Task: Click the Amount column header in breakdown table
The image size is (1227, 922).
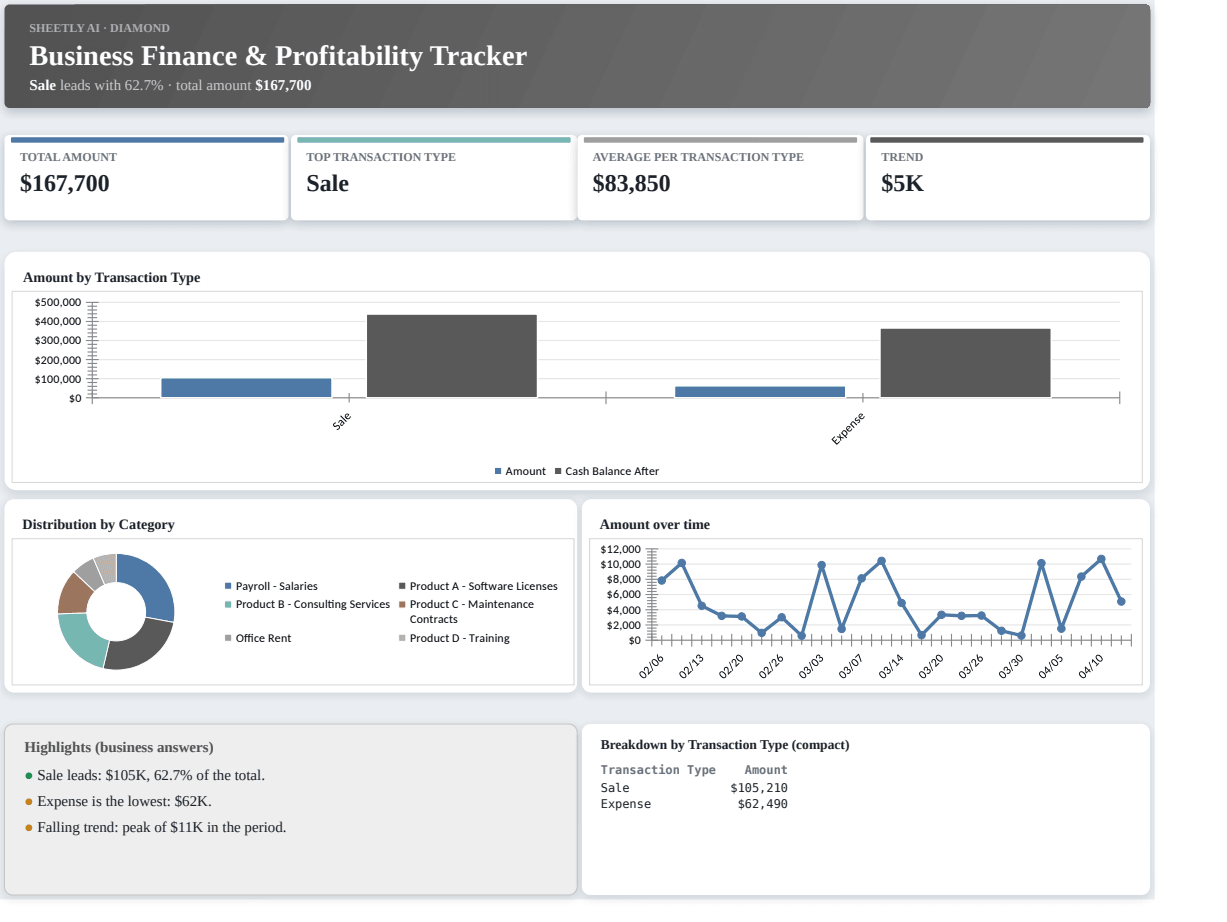Action: coord(766,770)
